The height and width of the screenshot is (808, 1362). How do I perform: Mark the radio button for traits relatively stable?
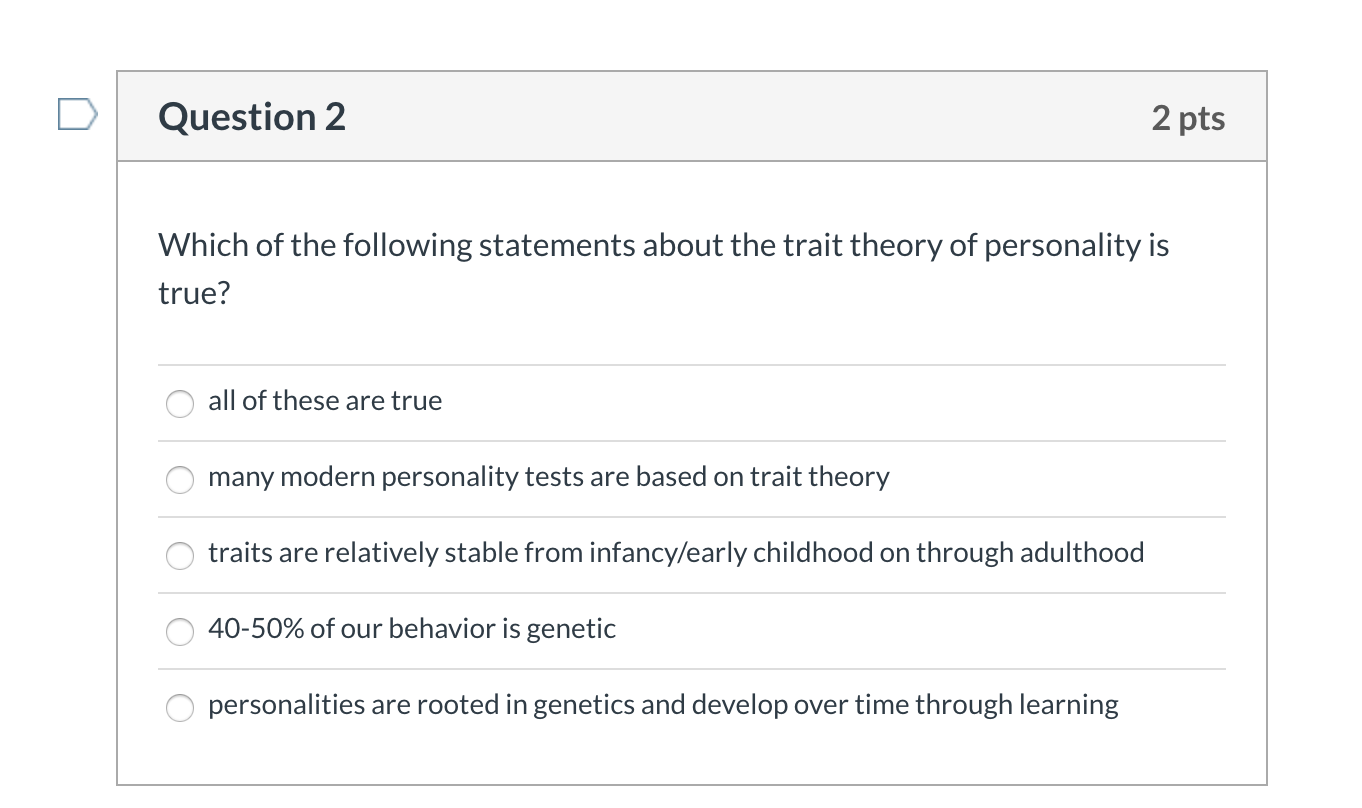180,555
